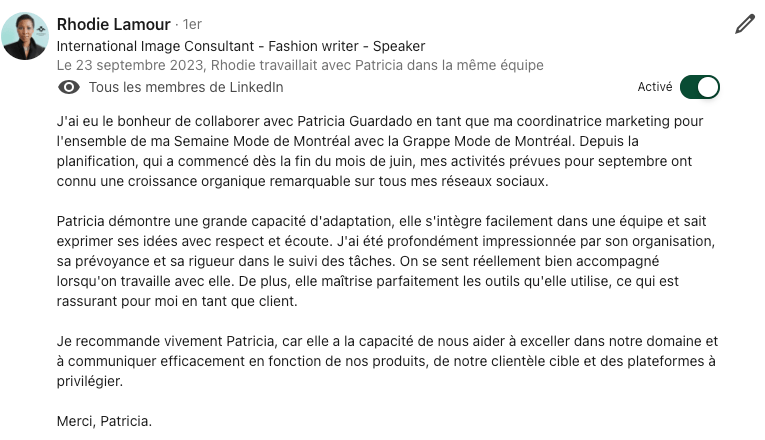
Task: Click the closing line "Merci, Patricia."
Action: click(x=105, y=421)
